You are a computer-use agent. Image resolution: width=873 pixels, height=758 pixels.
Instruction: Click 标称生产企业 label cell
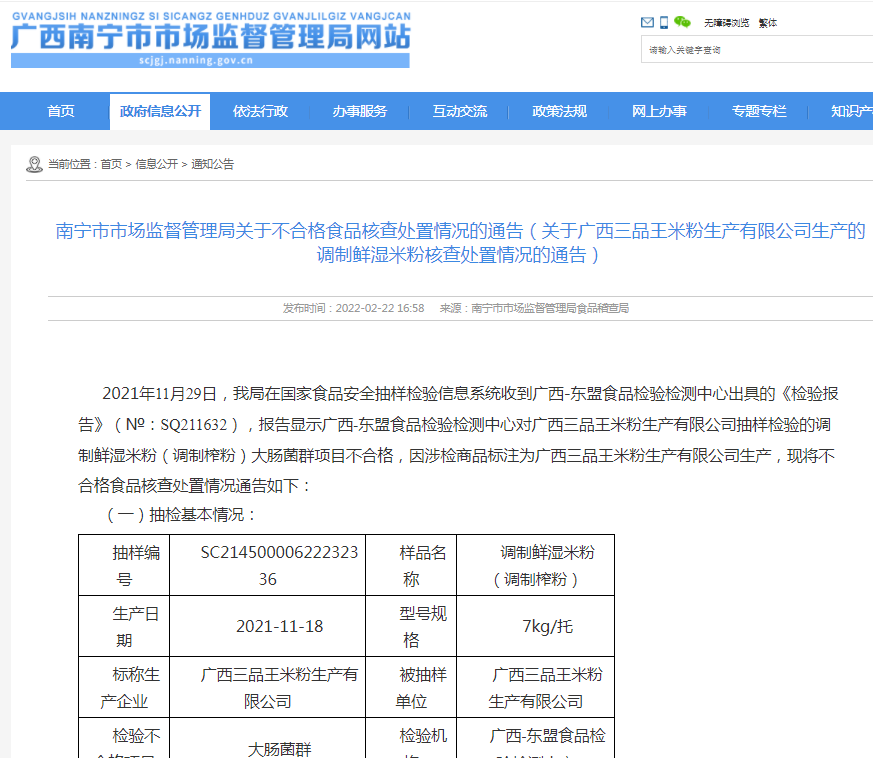(124, 687)
